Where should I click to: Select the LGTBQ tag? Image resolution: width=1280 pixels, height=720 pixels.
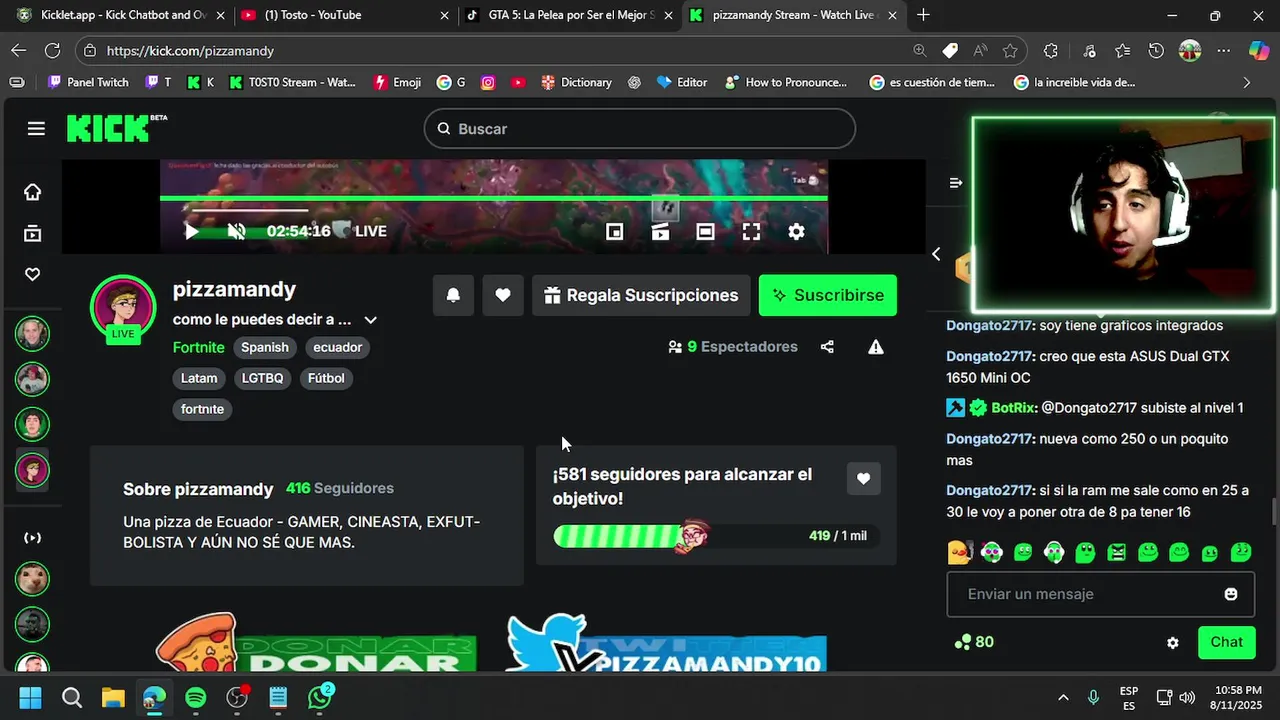(x=262, y=378)
